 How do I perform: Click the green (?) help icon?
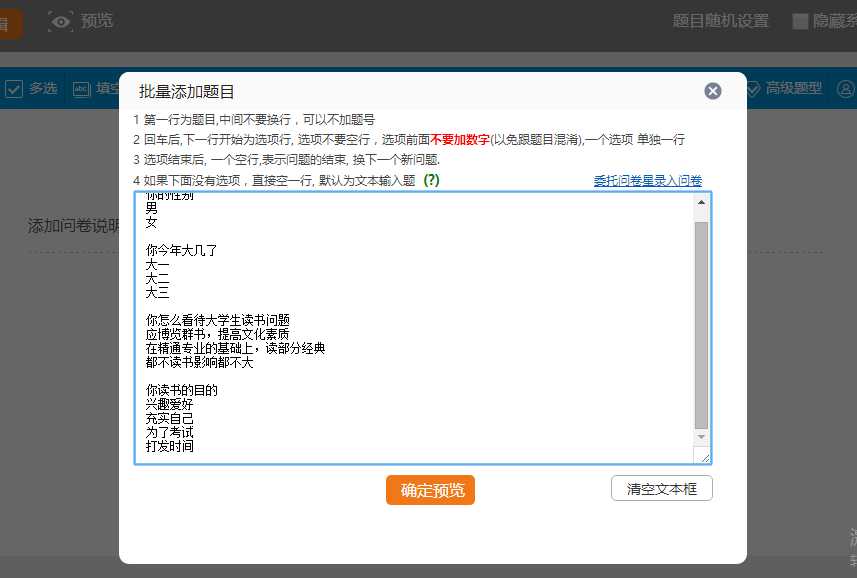pyautogui.click(x=431, y=180)
